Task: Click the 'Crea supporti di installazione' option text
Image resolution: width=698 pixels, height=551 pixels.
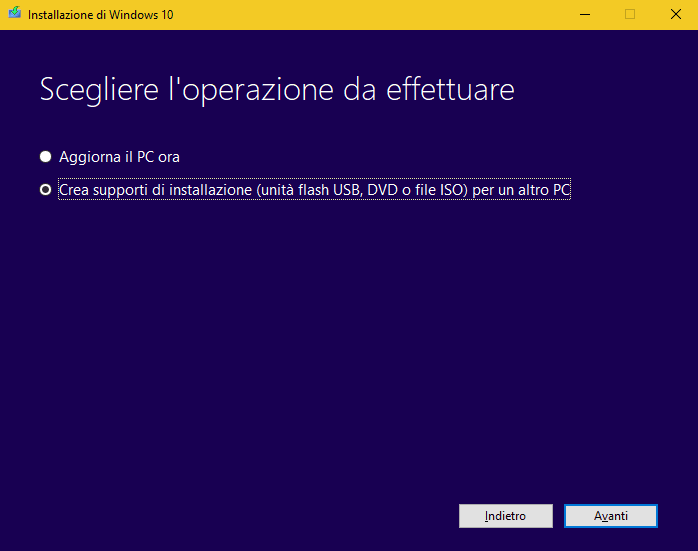Action: pyautogui.click(x=314, y=189)
